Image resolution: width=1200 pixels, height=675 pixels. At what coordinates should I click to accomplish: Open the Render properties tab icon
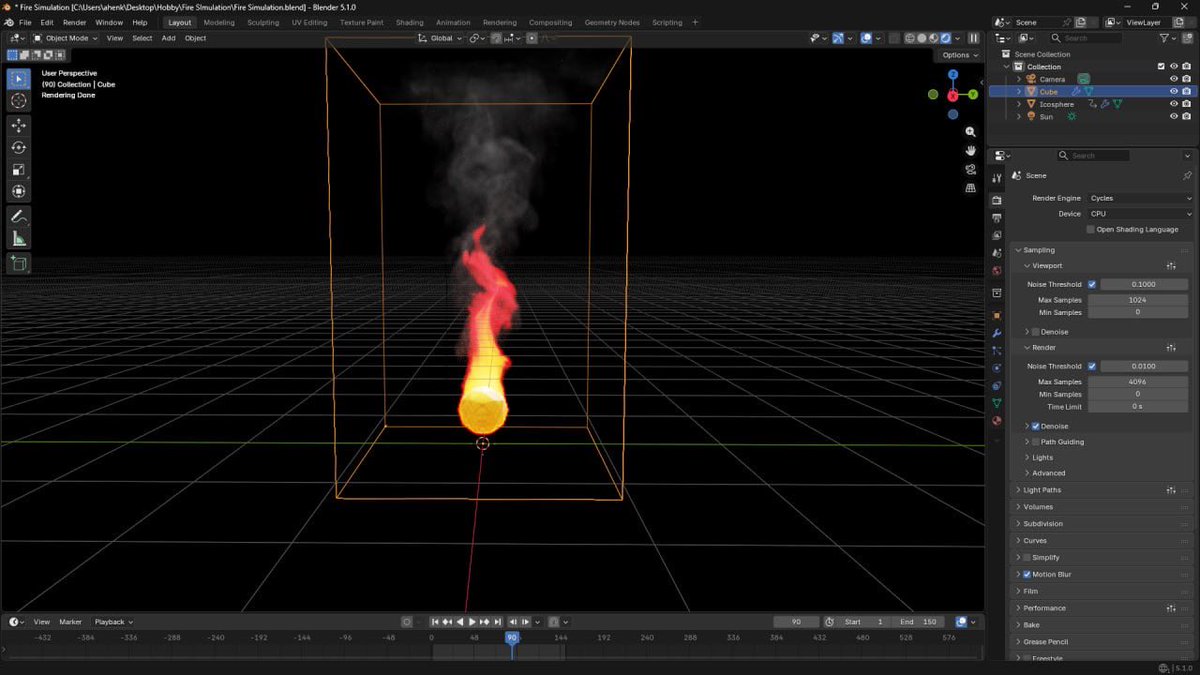tap(996, 201)
